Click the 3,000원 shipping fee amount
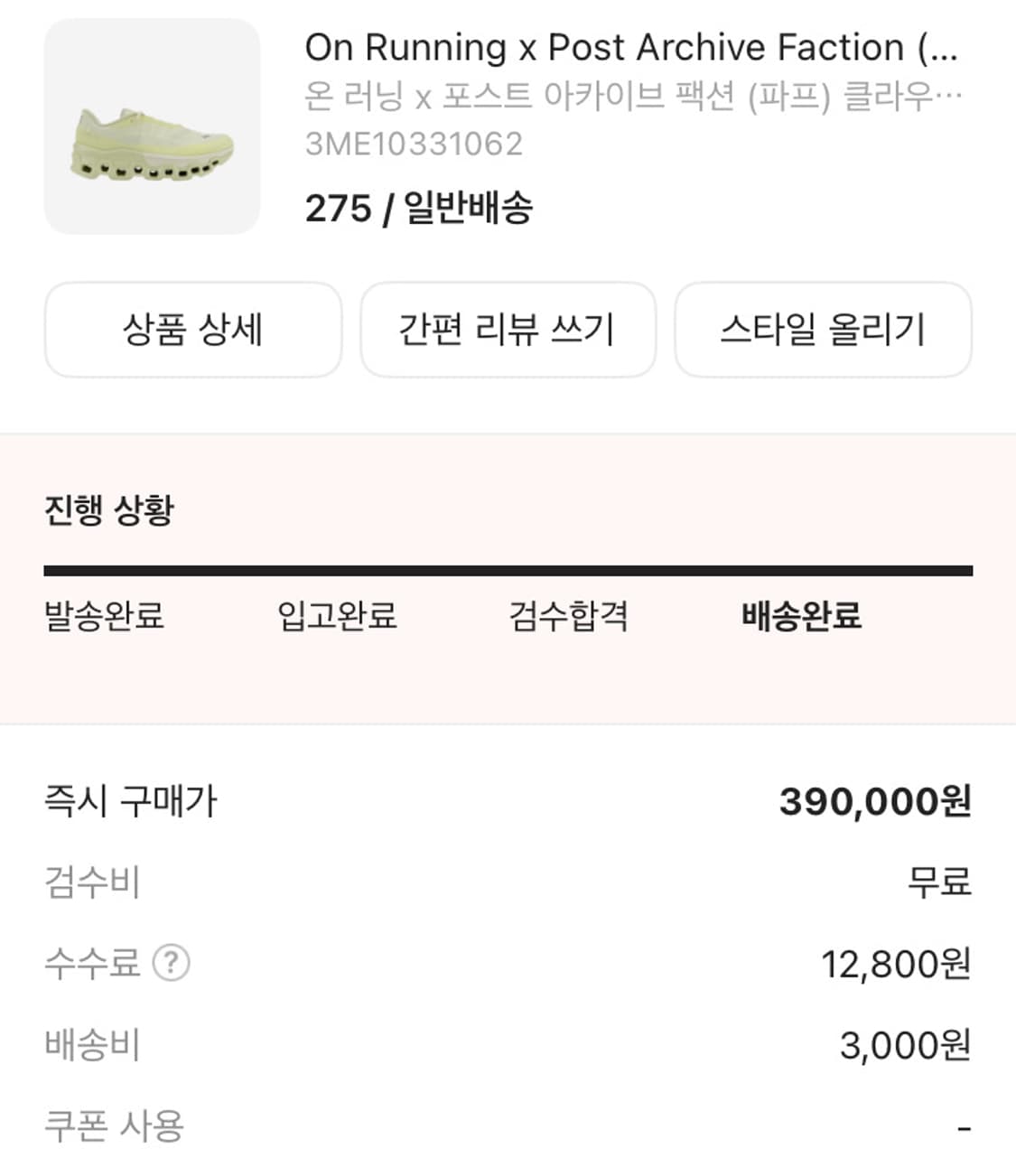This screenshot has height=1176, width=1016. click(905, 1045)
